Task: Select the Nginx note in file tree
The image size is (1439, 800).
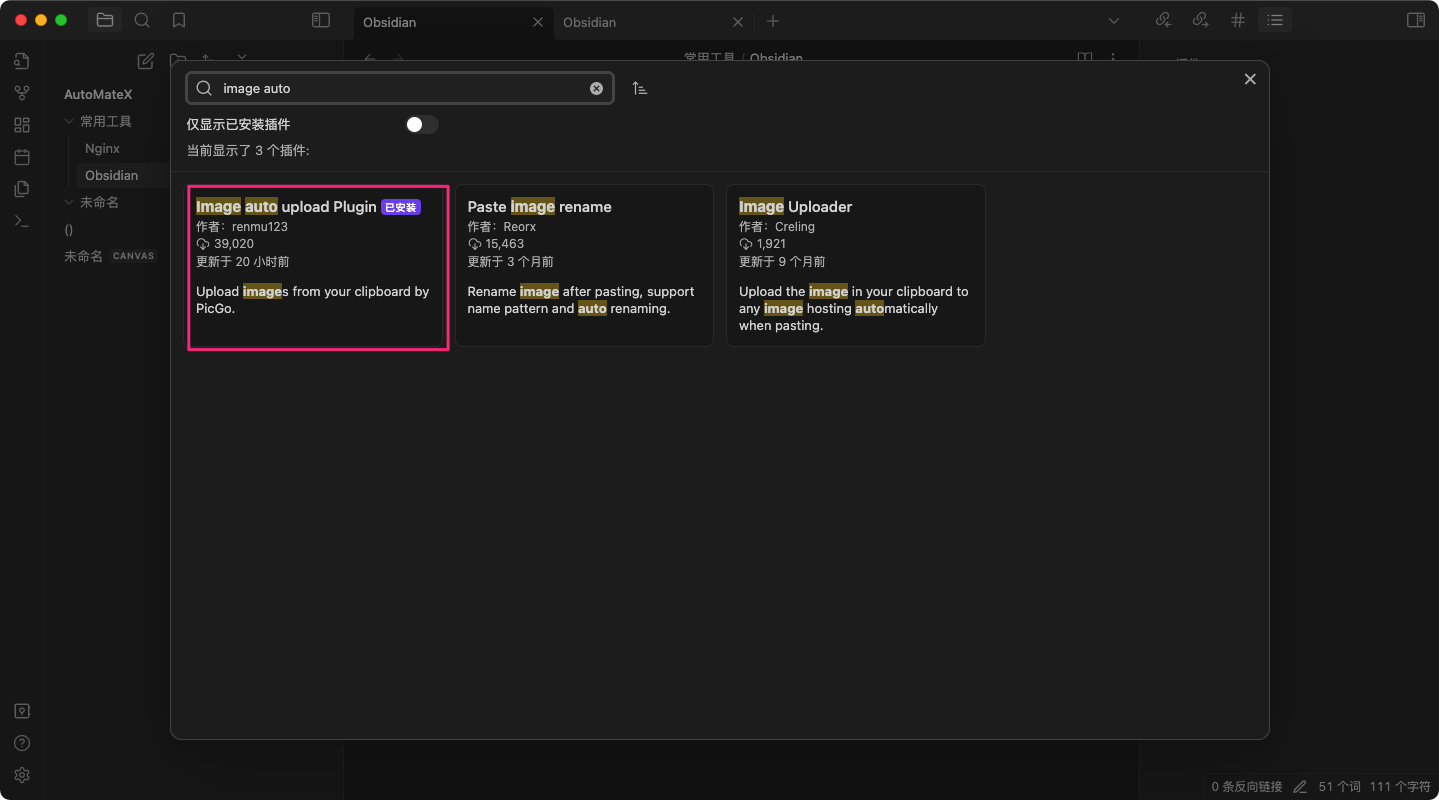Action: click(x=102, y=148)
